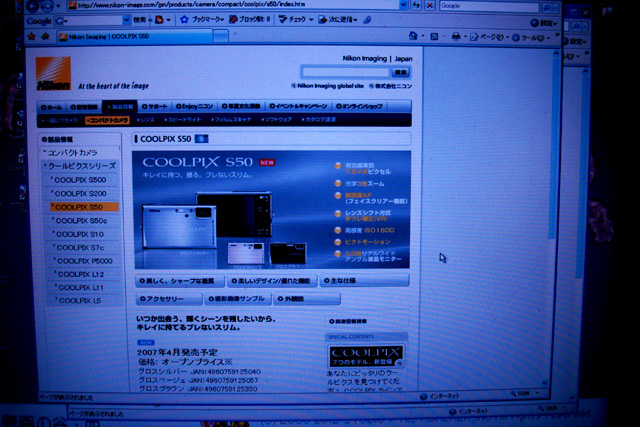Click the Google Toolbar spell check icon
This screenshot has height=427, width=640.
[282, 19]
